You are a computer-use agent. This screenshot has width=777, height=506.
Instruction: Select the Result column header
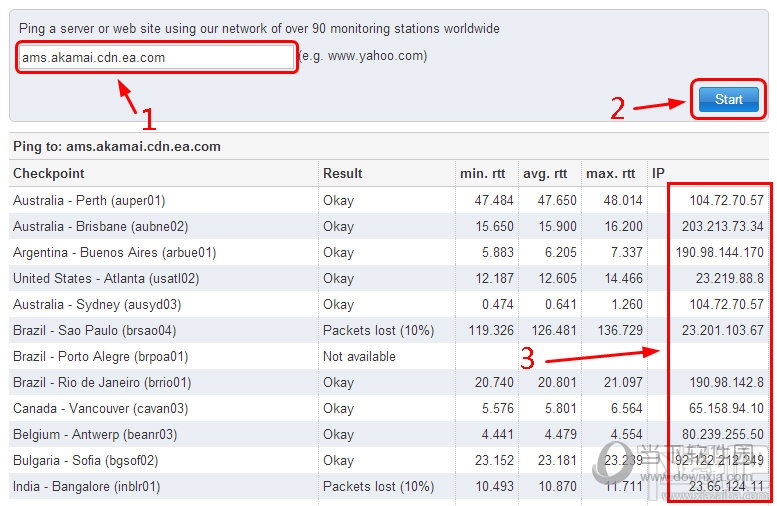tap(342, 173)
